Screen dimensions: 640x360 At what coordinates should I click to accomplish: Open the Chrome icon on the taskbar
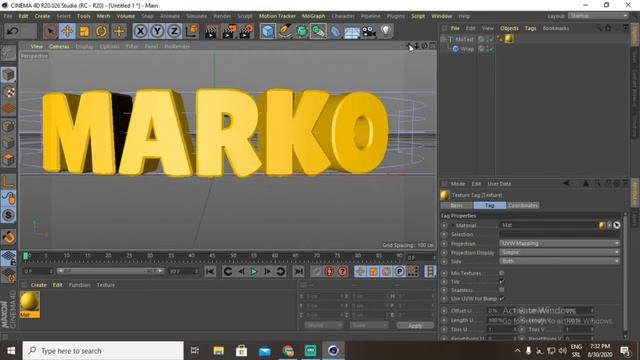coord(288,351)
